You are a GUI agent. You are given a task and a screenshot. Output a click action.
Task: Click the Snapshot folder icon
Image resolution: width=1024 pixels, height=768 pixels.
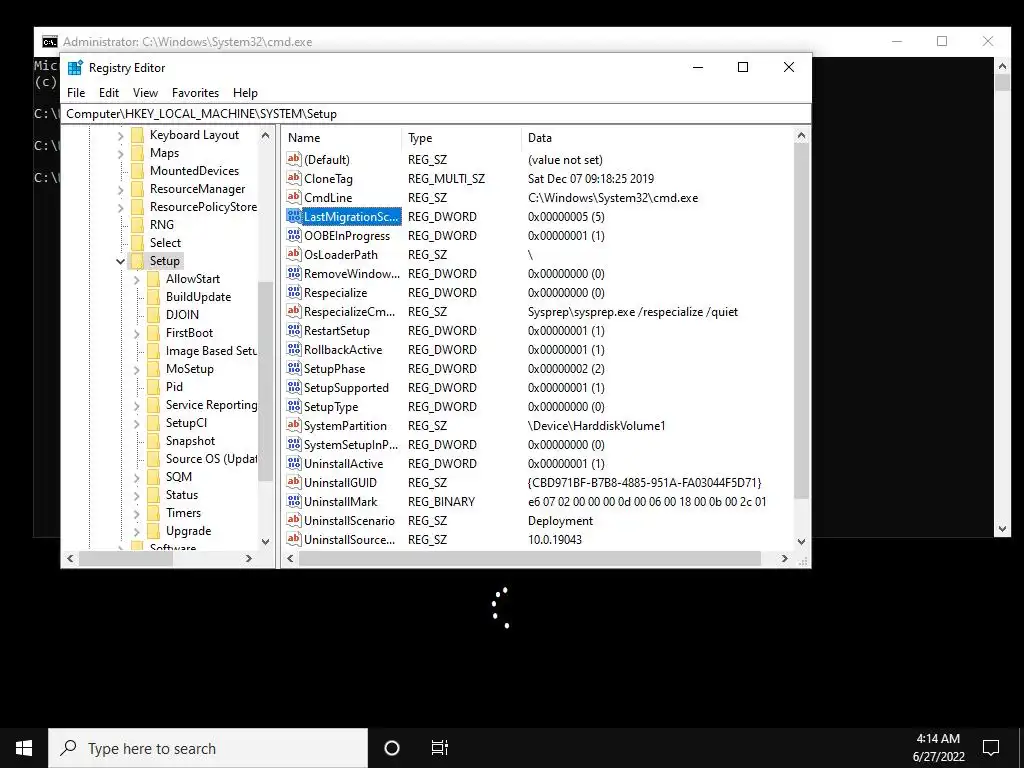click(x=153, y=441)
